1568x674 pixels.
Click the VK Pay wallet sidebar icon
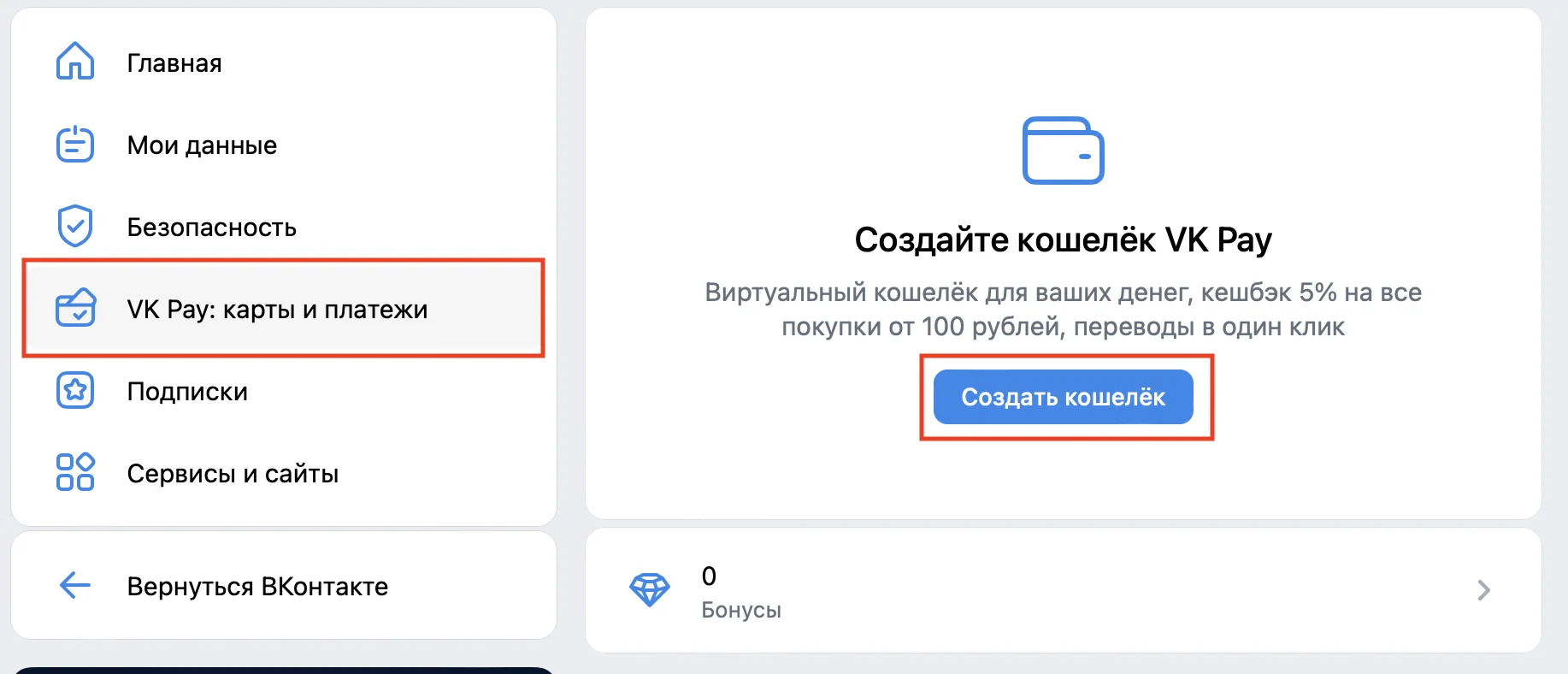75,308
